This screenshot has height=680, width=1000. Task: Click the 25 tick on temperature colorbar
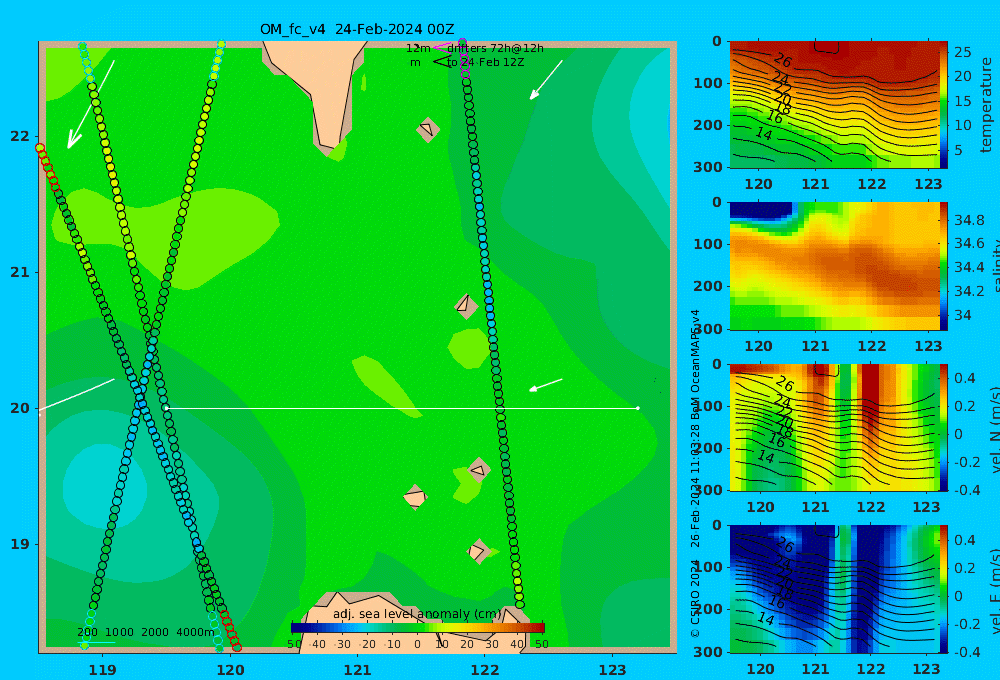962,52
